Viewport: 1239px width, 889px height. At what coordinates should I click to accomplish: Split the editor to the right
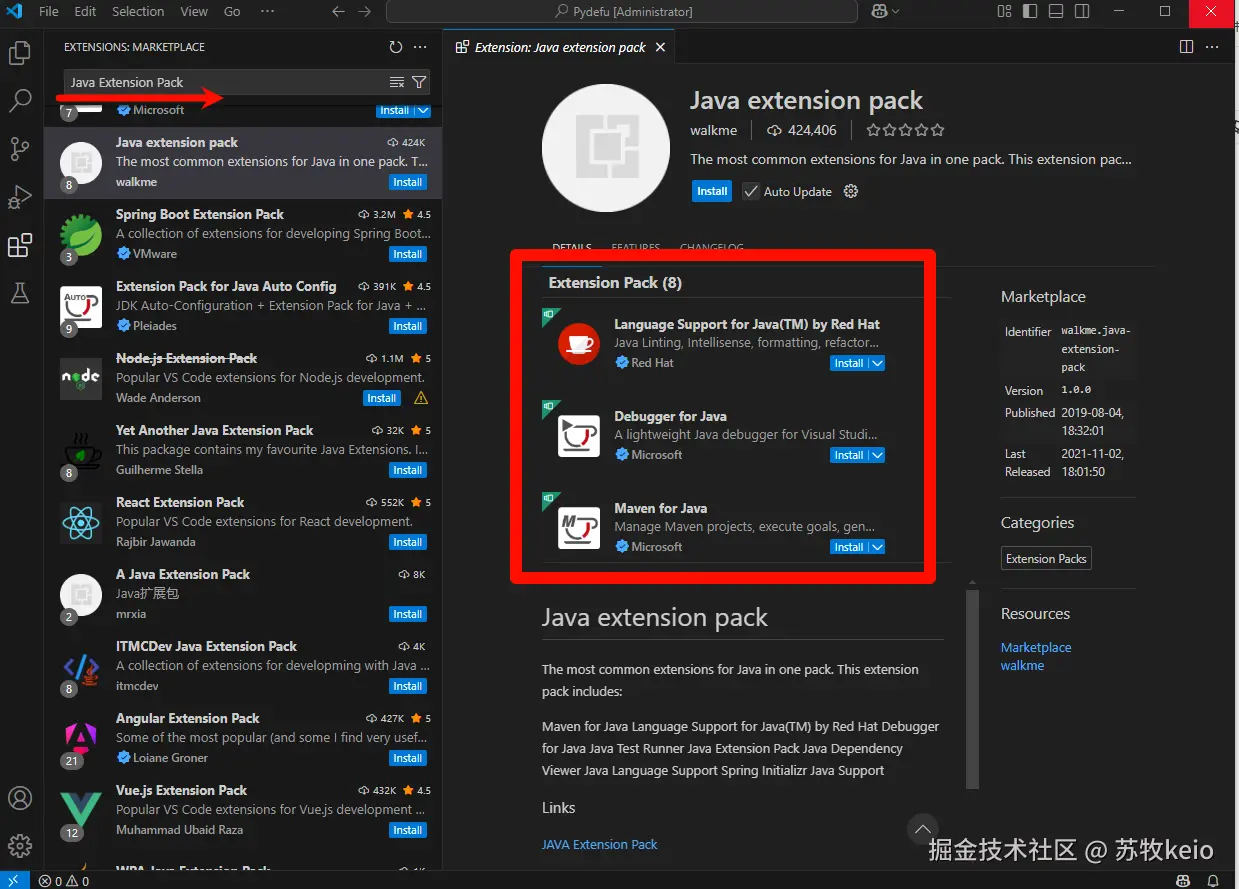1186,47
